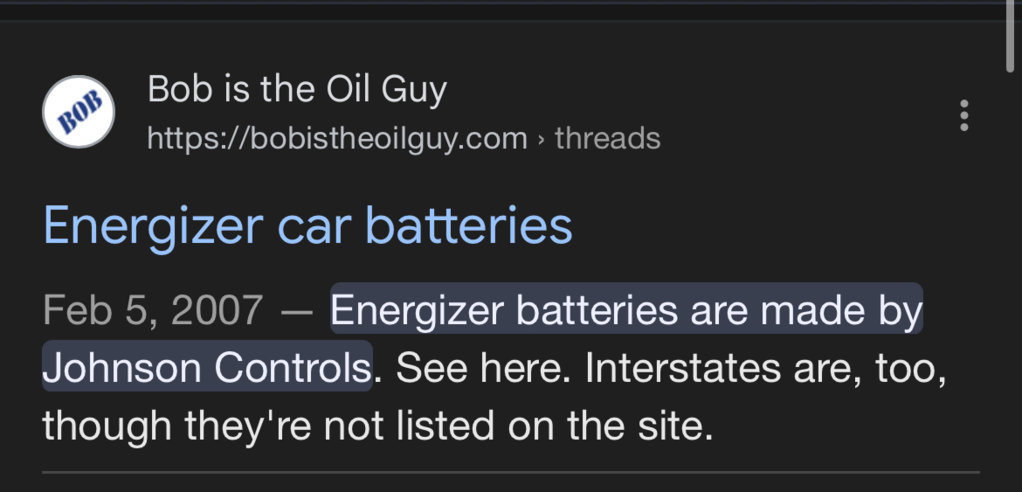Click the divider line below the snippet

[511, 472]
